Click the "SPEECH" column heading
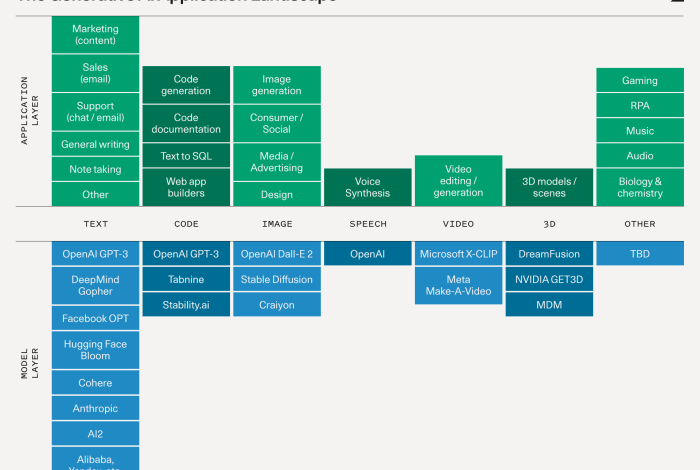The height and width of the screenshot is (470, 700). click(368, 224)
